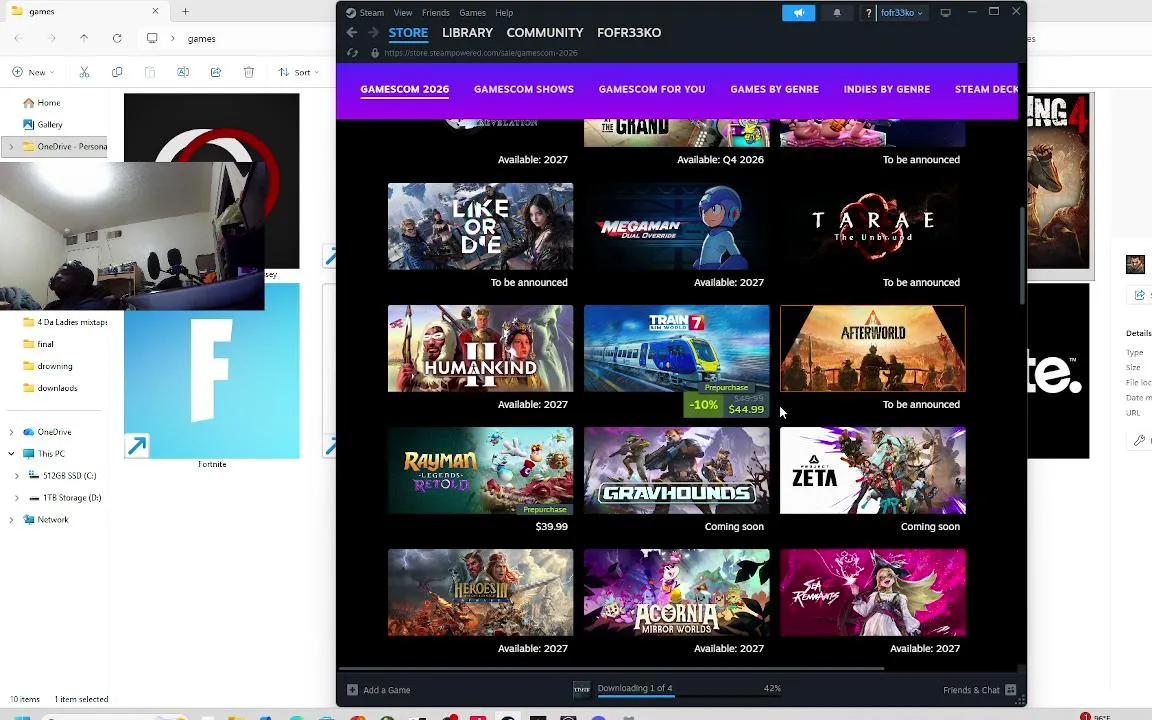
Task: Click the Rename icon in File Explorer toolbar
Action: coord(183,72)
